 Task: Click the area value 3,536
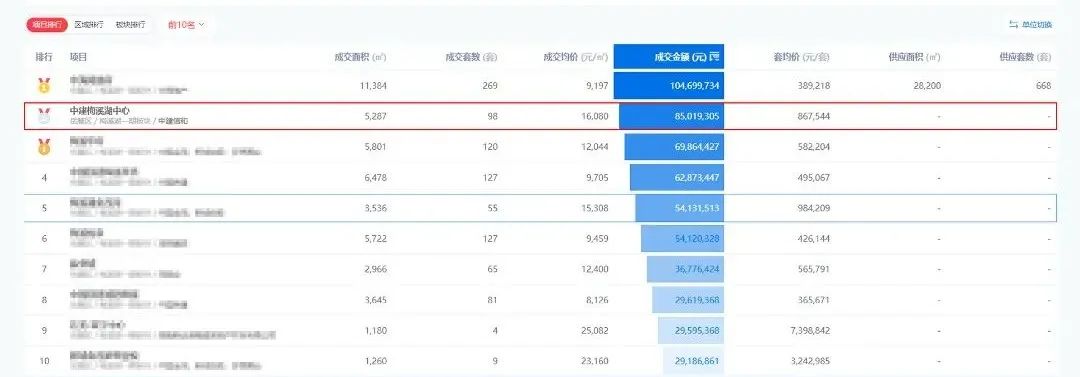375,207
